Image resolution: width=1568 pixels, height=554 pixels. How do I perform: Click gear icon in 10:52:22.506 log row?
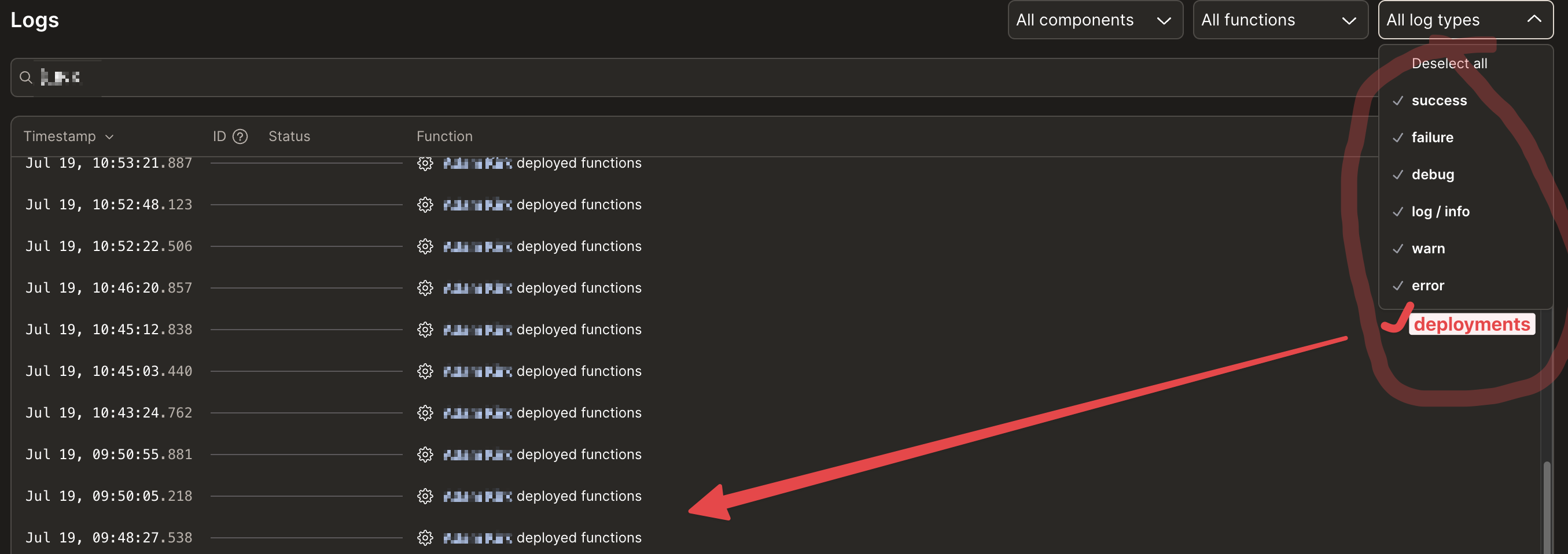(425, 246)
